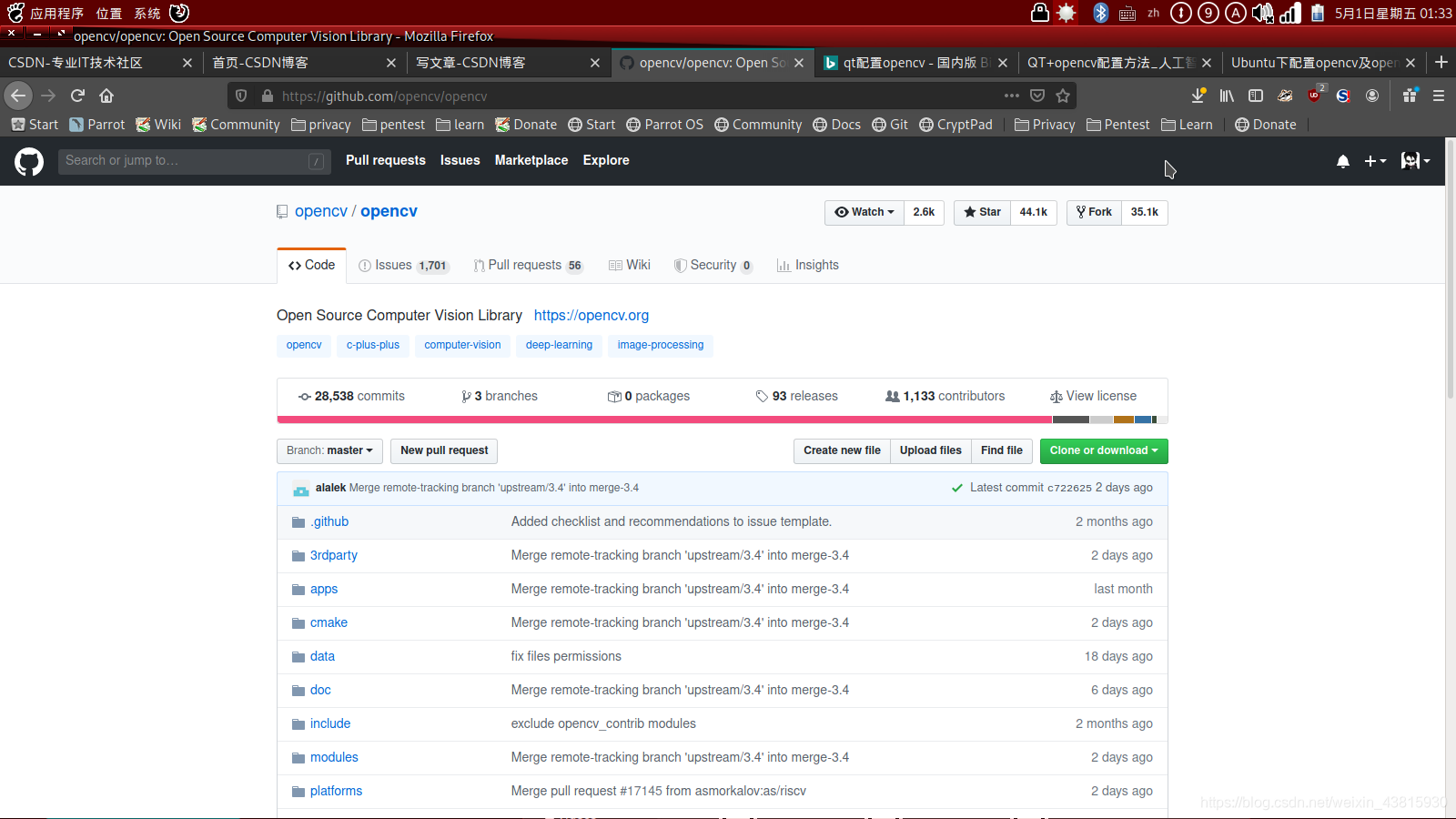The width and height of the screenshot is (1456, 819).
Task: Click the Bluetooth tray icon
Action: pos(1100,13)
